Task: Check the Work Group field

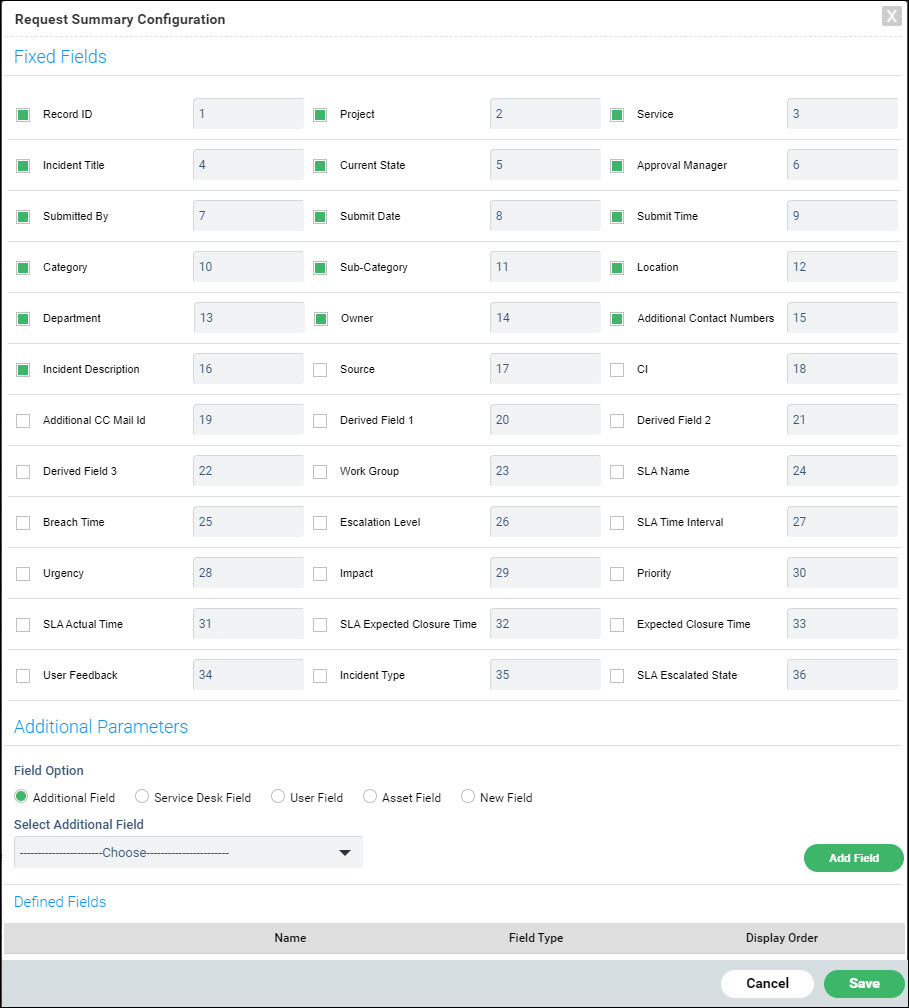Action: pos(320,472)
